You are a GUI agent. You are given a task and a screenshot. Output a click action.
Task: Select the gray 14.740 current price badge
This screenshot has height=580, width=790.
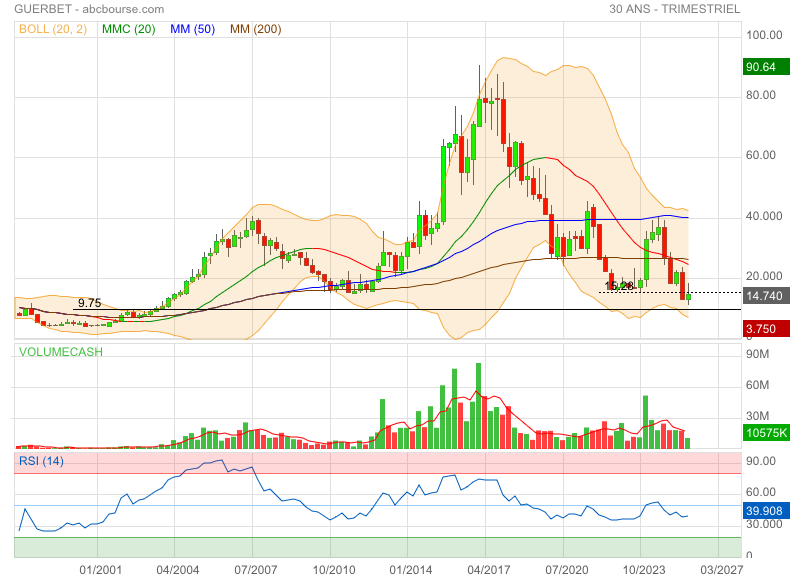pyautogui.click(x=767, y=296)
